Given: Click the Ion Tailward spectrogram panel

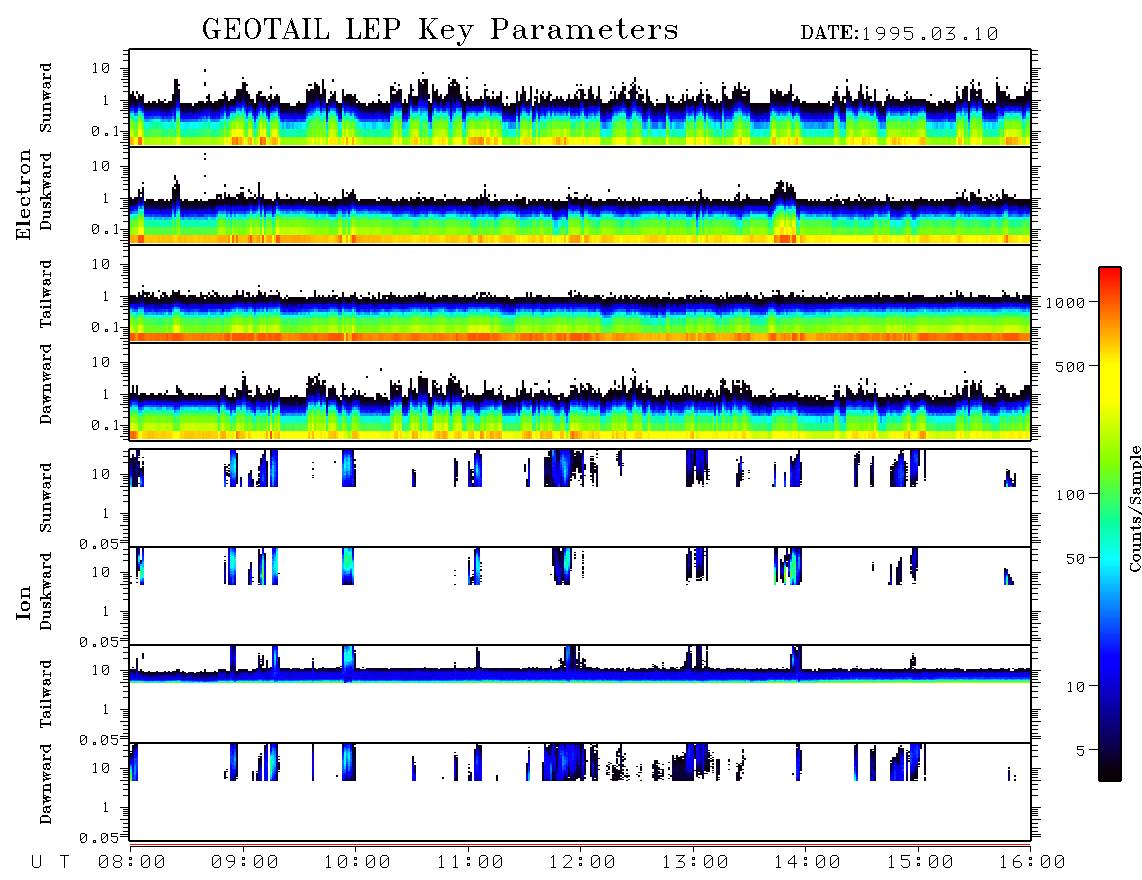Looking at the screenshot, I should (580, 694).
